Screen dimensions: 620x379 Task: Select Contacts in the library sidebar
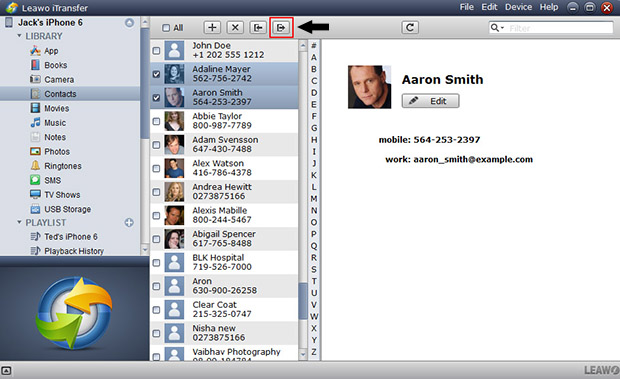click(60, 94)
